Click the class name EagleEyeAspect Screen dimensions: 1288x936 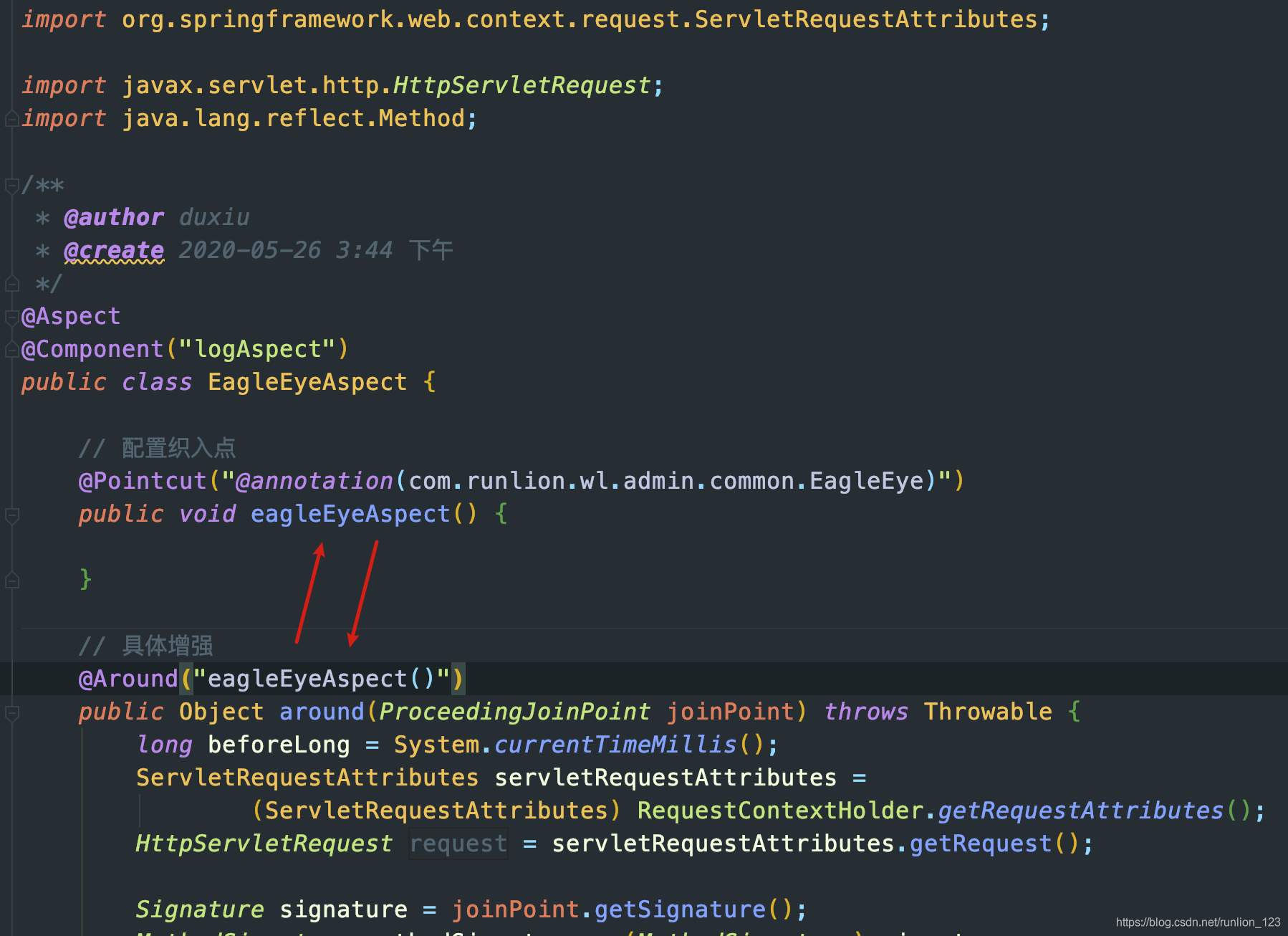307,382
